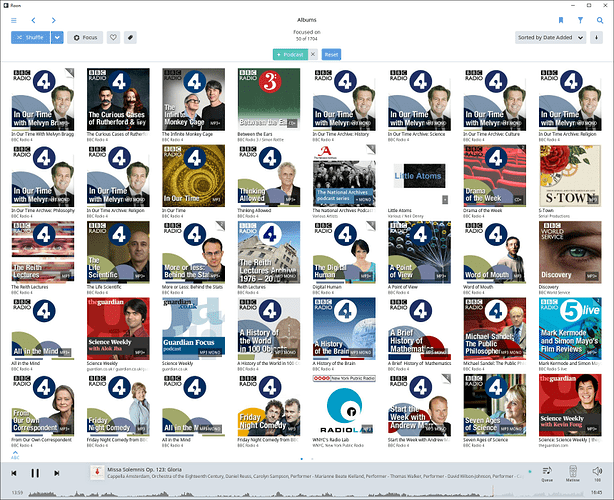Click the now playing album art thumbnail
This screenshot has height=500, width=614.
(97, 472)
